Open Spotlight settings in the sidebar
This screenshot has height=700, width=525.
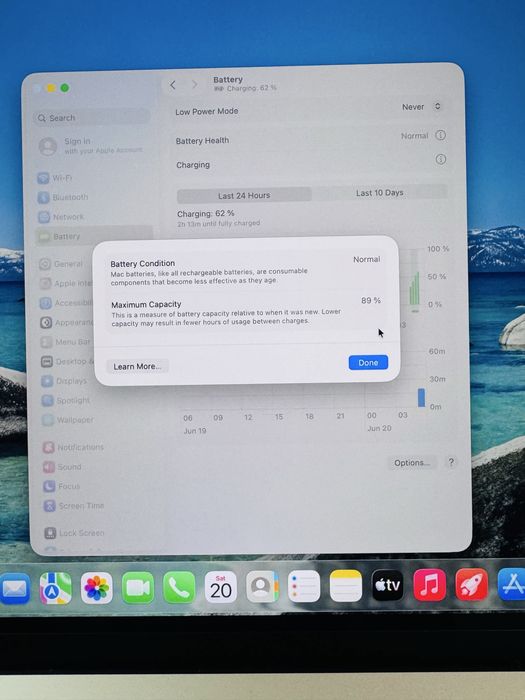point(66,400)
